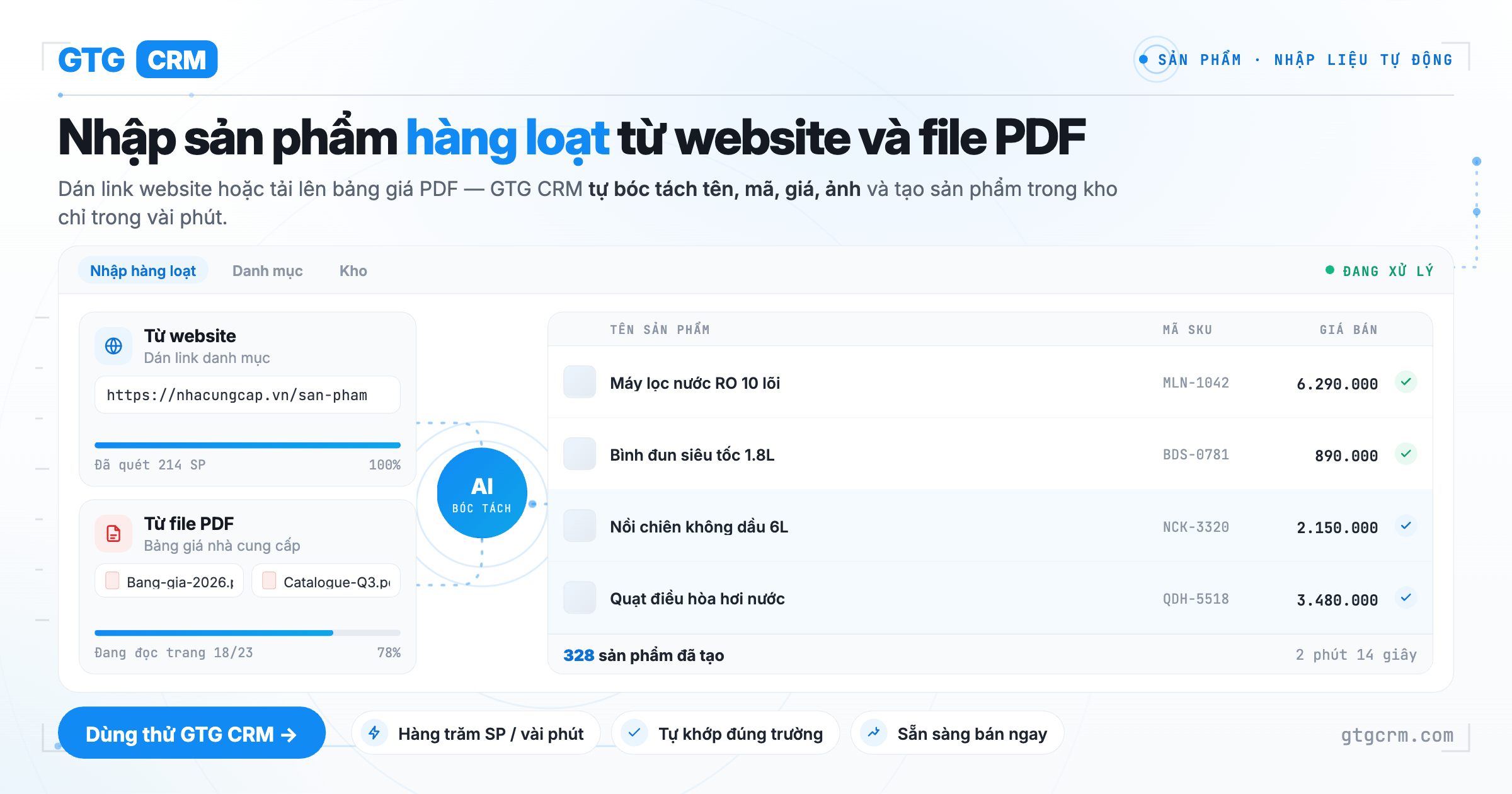Click the file icon on Catalogue-Q3 chip
Image resolution: width=1512 pixels, height=794 pixels.
click(269, 580)
